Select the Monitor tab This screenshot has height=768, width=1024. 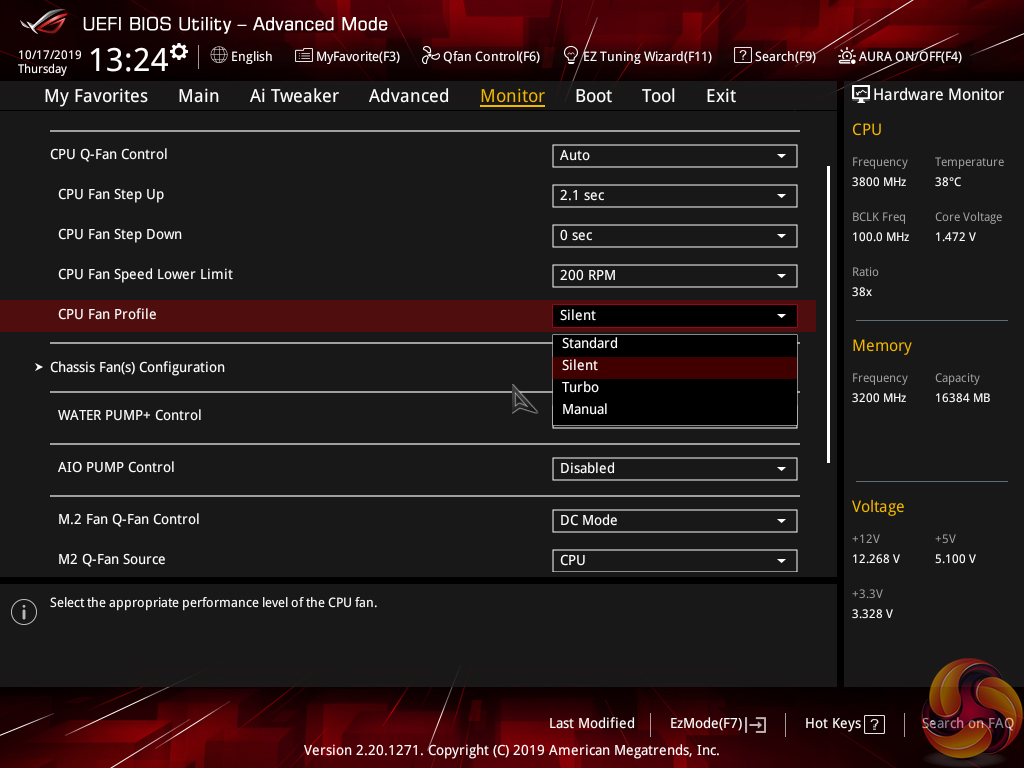(513, 96)
